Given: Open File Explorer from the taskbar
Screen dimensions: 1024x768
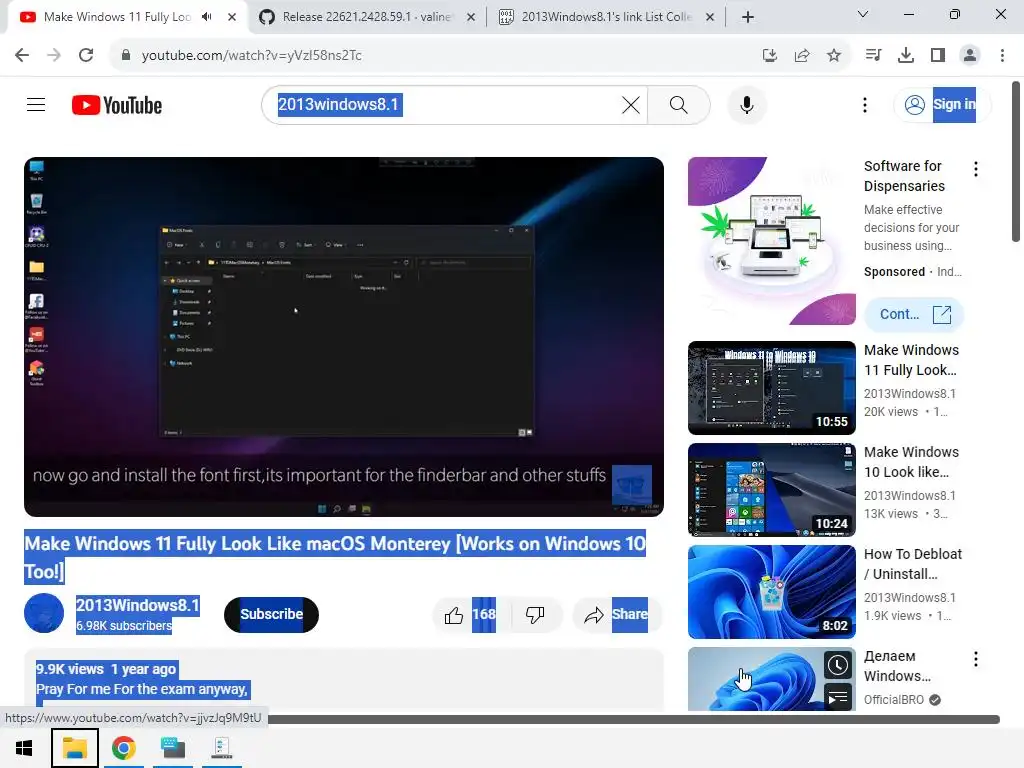Looking at the screenshot, I should pyautogui.click(x=74, y=748).
